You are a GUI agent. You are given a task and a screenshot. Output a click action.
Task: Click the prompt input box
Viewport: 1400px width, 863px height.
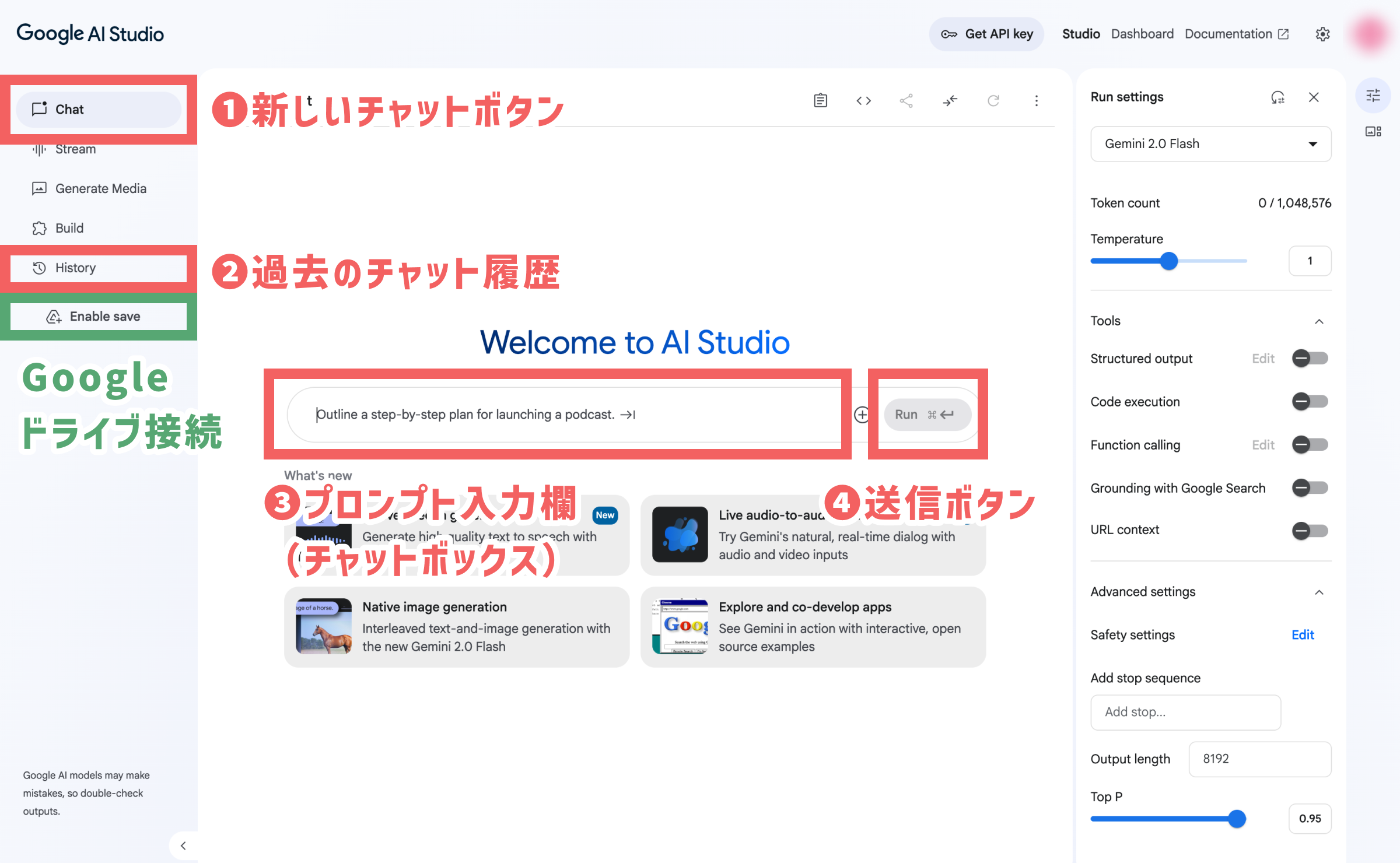(x=564, y=415)
